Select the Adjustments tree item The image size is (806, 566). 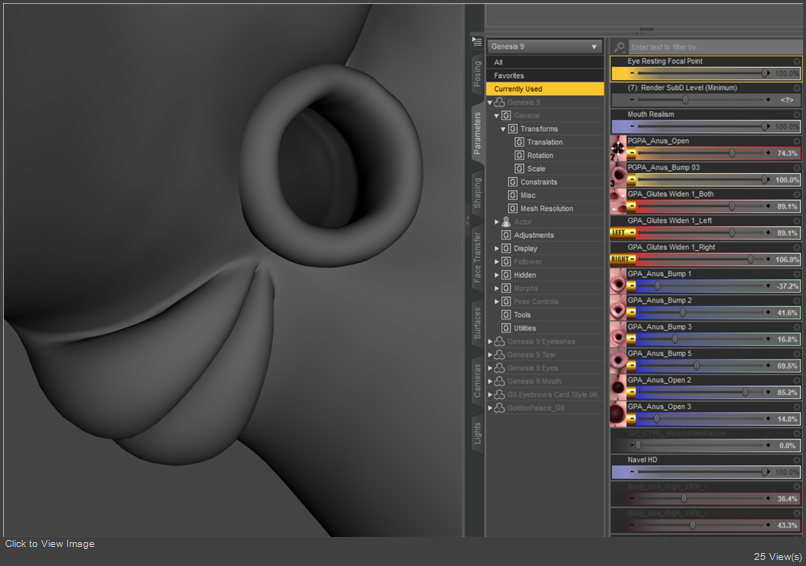pos(534,235)
